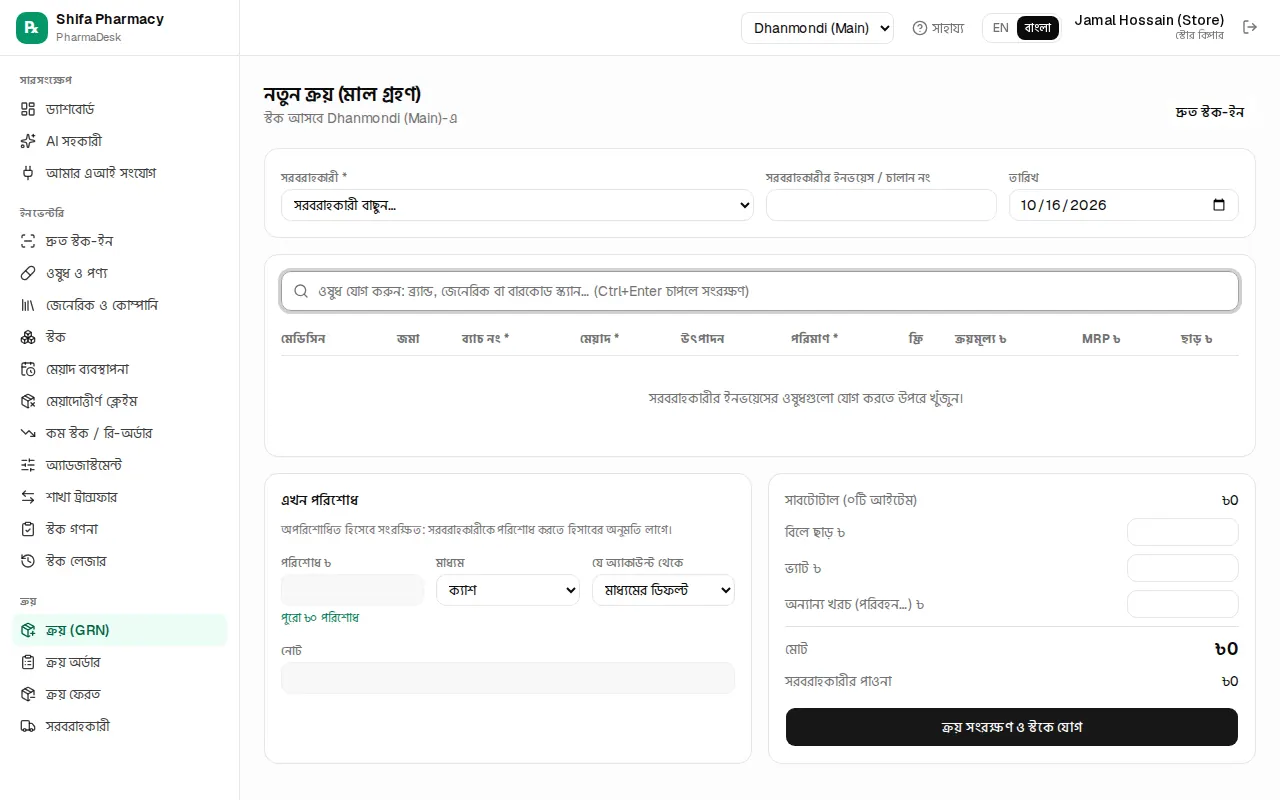1280x800 pixels.
Task: Focus the medicine search field
Action: click(760, 291)
